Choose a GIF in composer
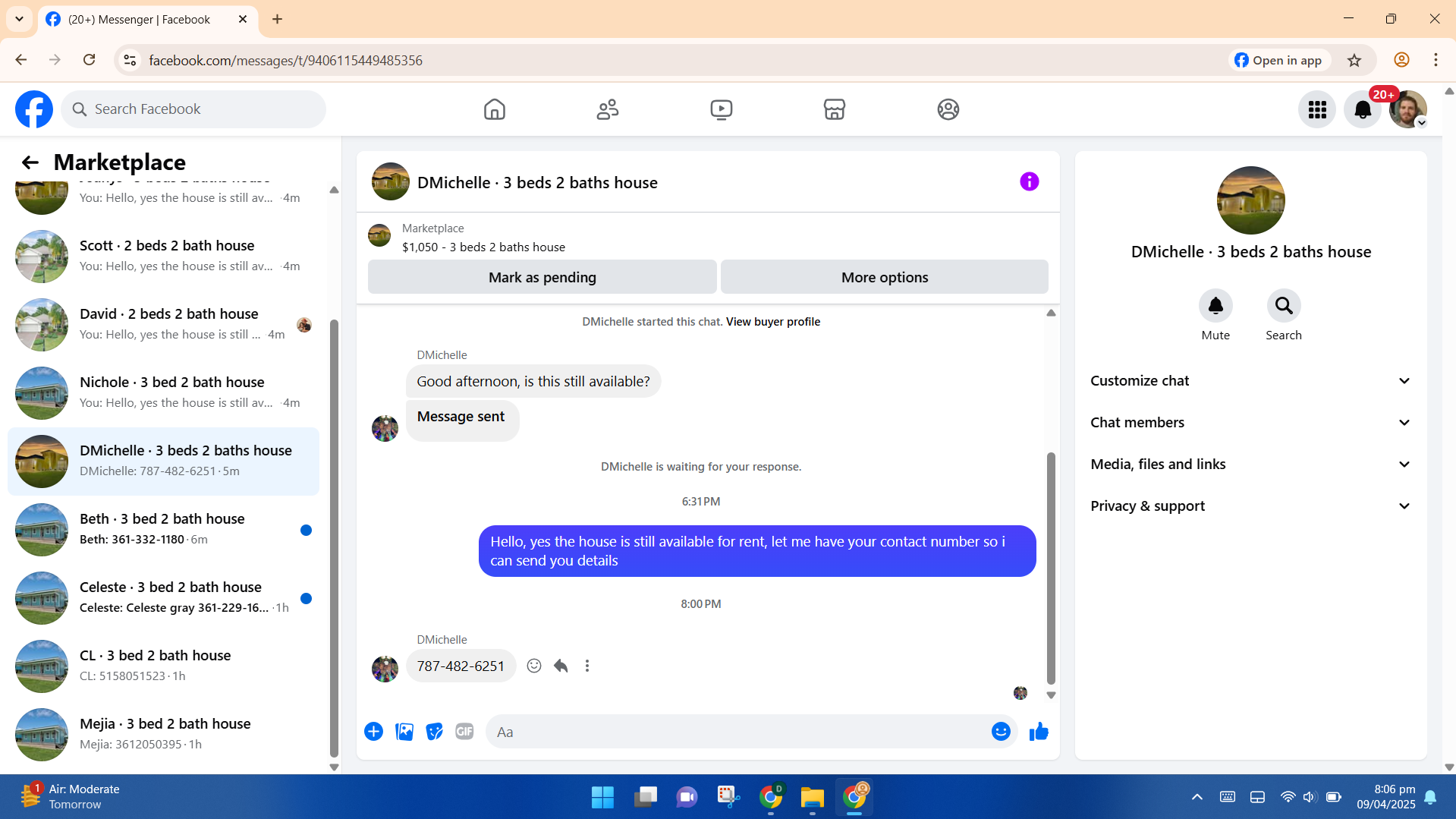The height and width of the screenshot is (819, 1456). [464, 732]
